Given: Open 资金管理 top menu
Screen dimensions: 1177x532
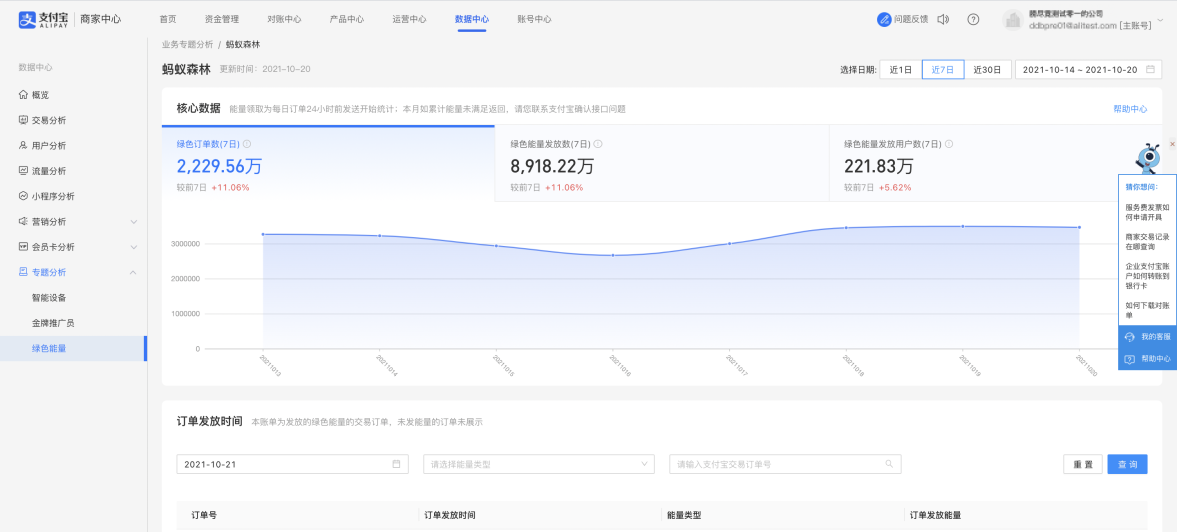Looking at the screenshot, I should tap(221, 20).
